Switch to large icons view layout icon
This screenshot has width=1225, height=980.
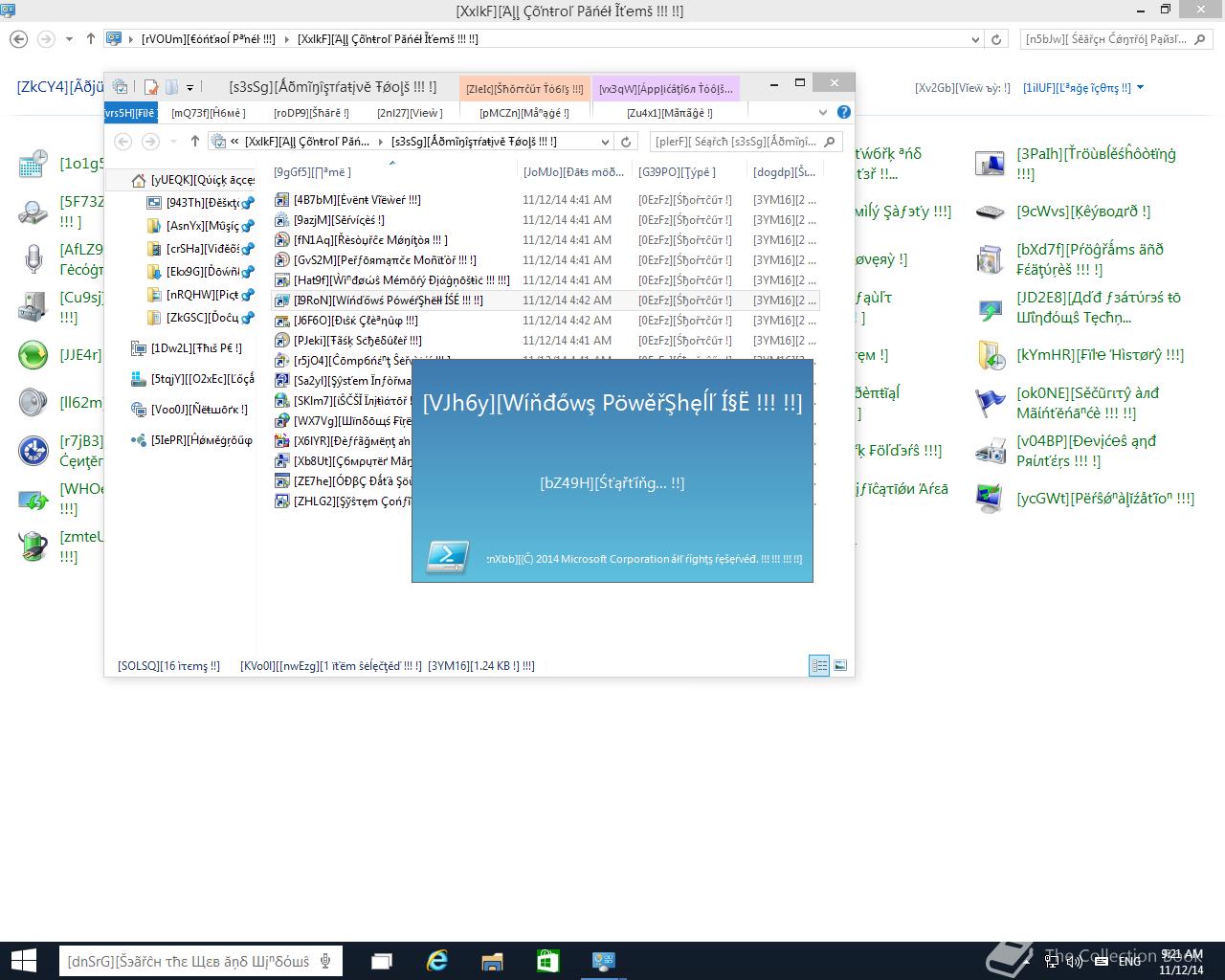[x=840, y=665]
